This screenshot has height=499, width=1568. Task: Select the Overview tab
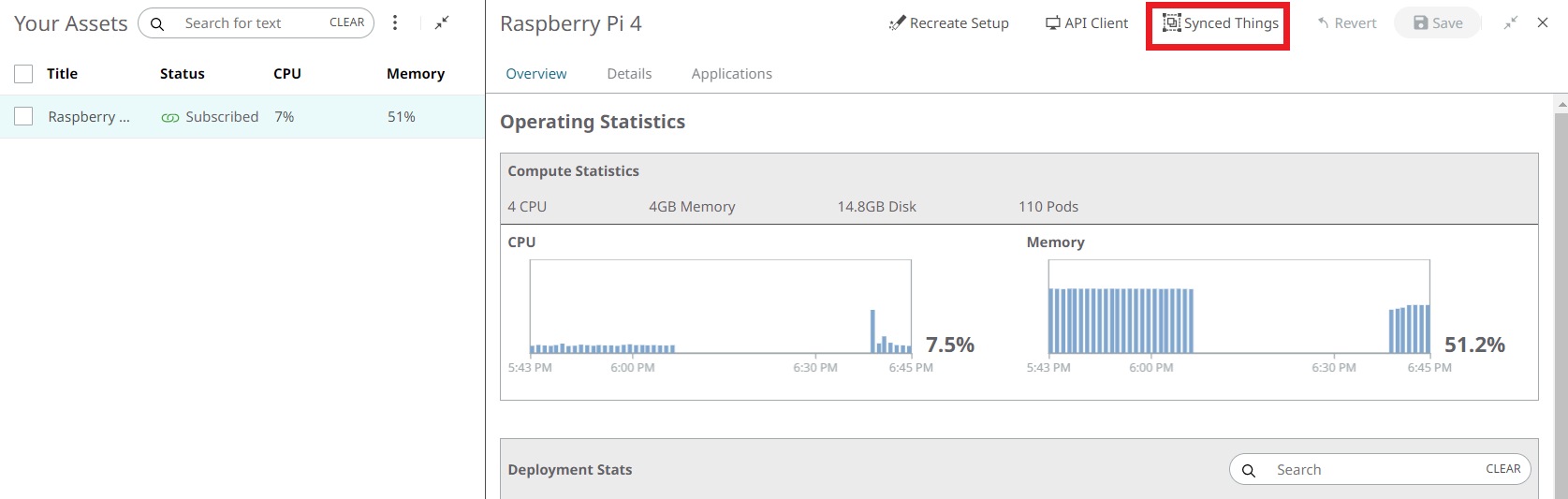[536, 74]
